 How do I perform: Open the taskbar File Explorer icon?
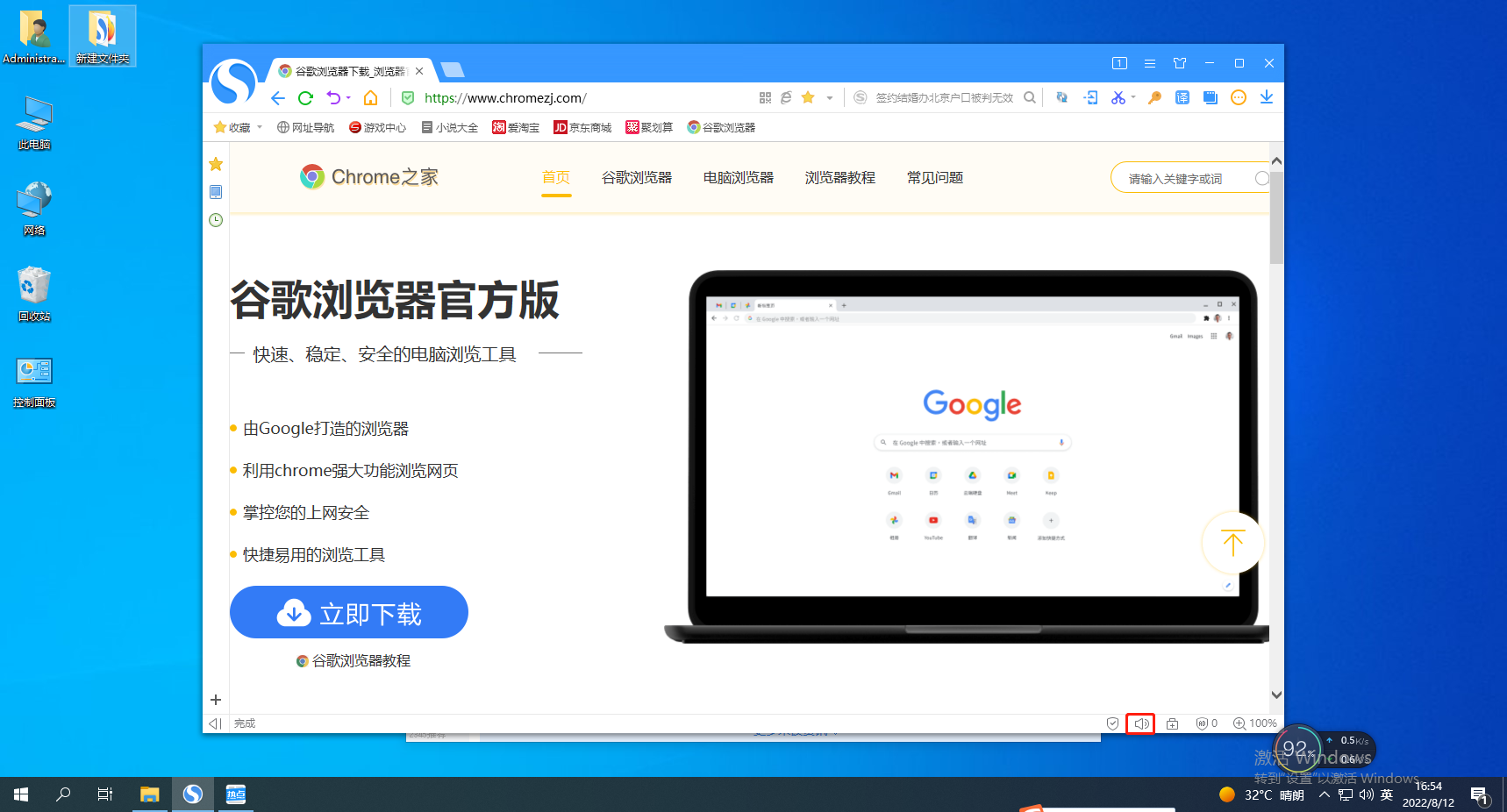click(x=150, y=794)
